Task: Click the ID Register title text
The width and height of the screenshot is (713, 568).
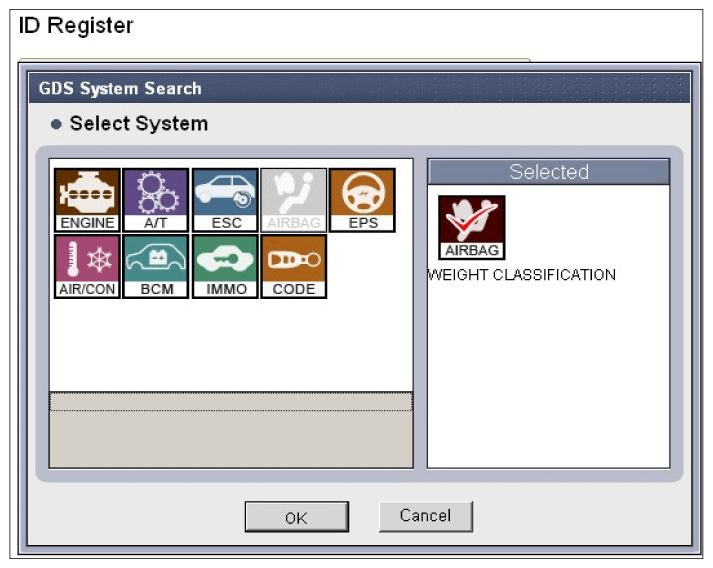Action: [76, 25]
